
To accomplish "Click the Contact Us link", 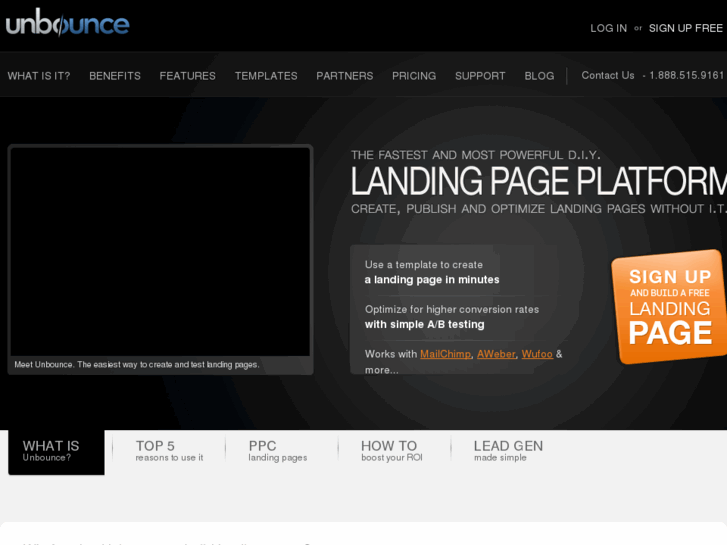I will pyautogui.click(x=608, y=75).
